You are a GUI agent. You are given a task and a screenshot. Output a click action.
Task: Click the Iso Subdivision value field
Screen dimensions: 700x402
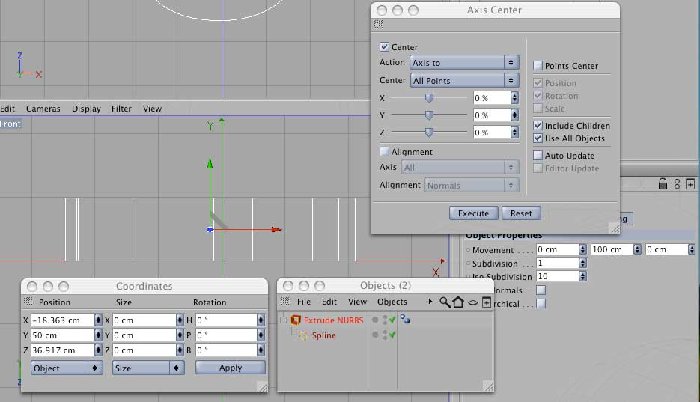coord(558,276)
